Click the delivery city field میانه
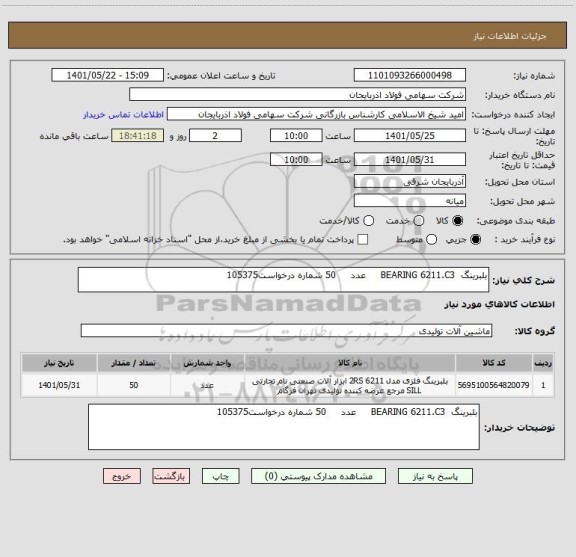Viewport: 576px width, 557px height. click(410, 201)
